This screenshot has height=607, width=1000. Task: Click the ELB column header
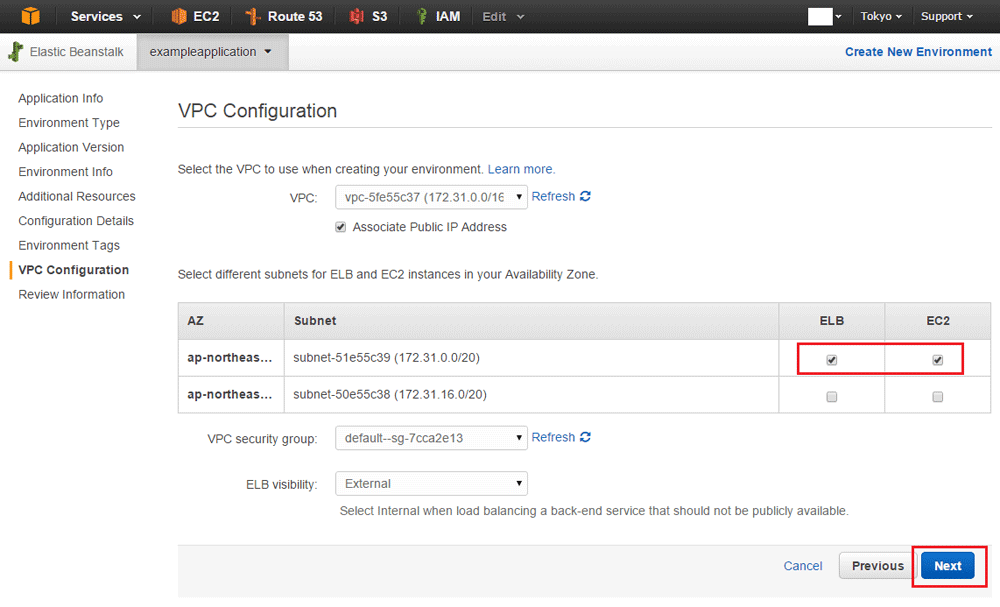tap(832, 321)
